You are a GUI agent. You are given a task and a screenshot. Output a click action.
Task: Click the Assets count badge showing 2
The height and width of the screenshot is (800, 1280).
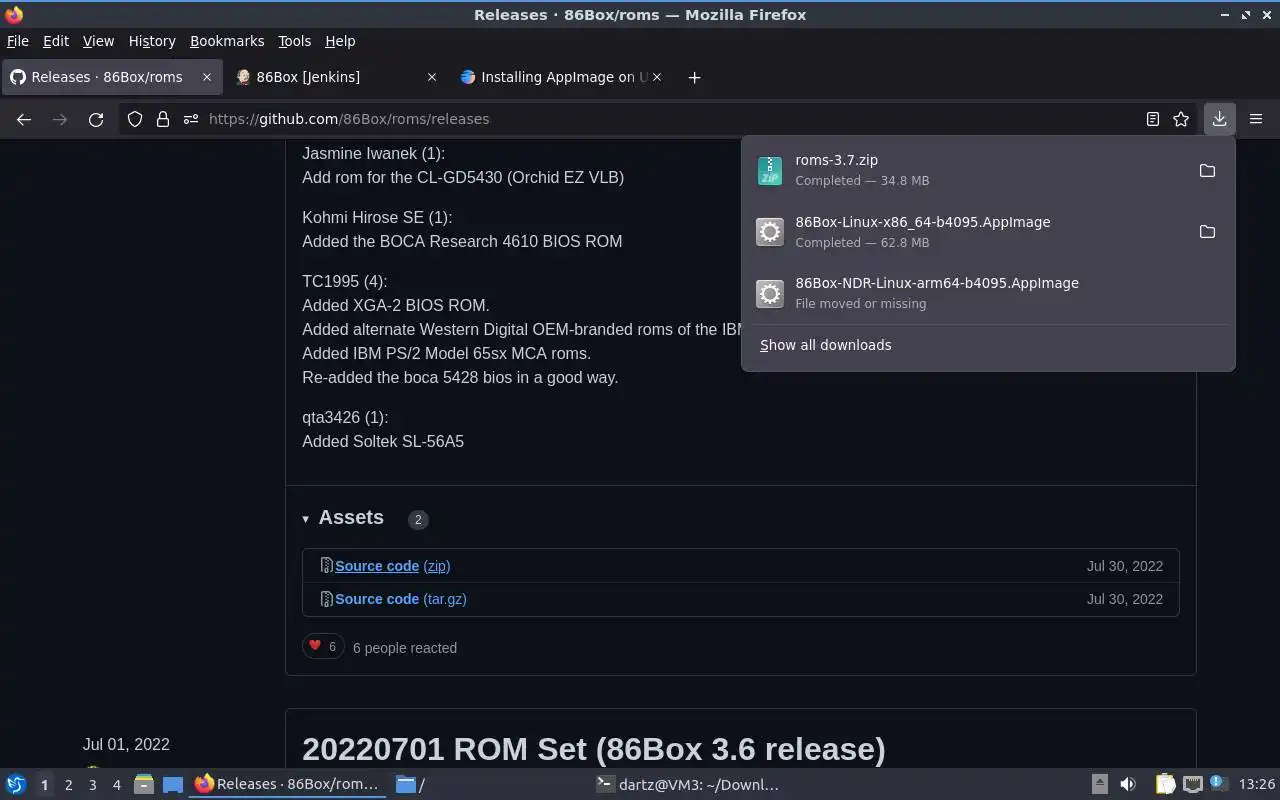point(418,519)
